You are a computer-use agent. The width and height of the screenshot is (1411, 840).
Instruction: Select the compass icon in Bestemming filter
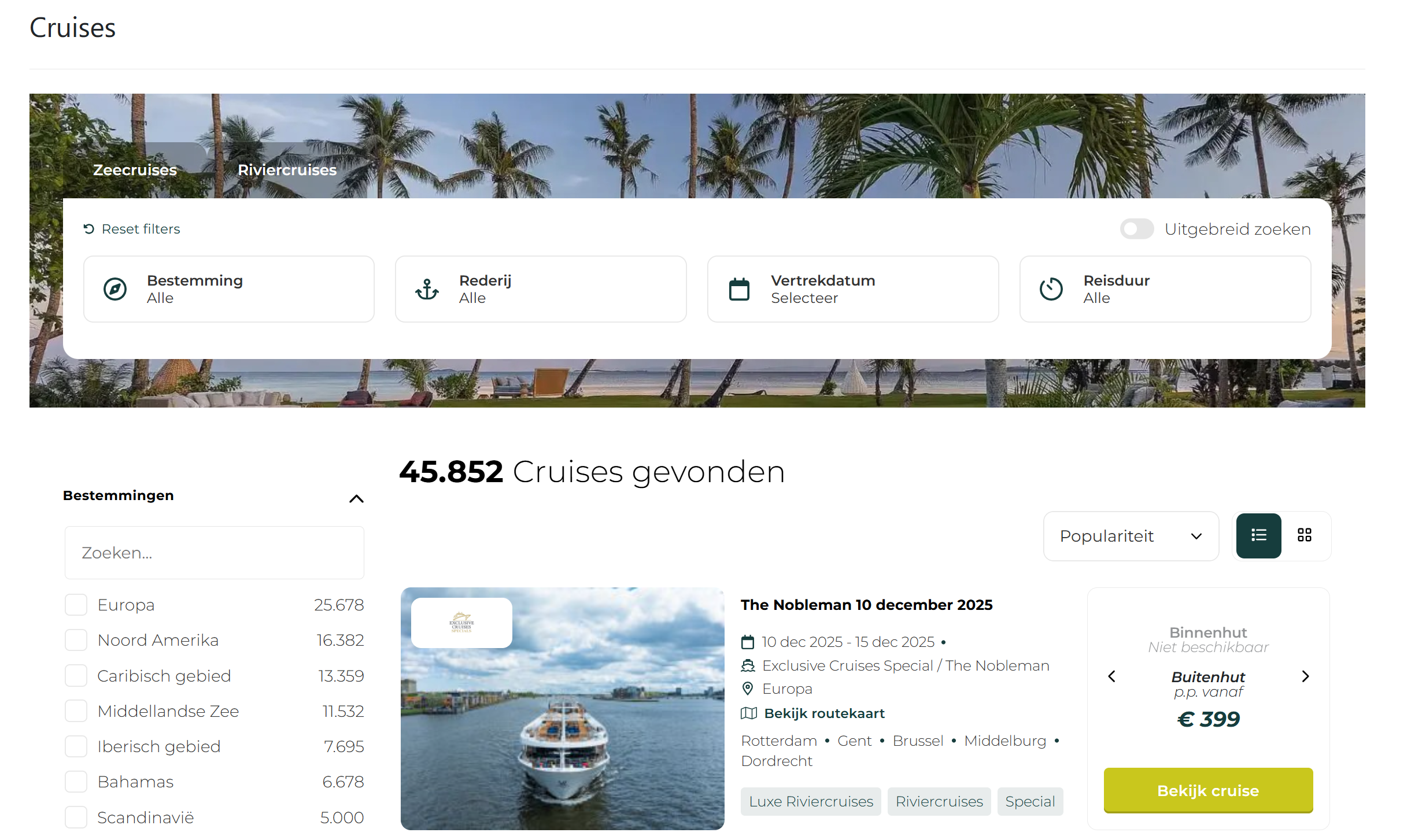(x=115, y=289)
